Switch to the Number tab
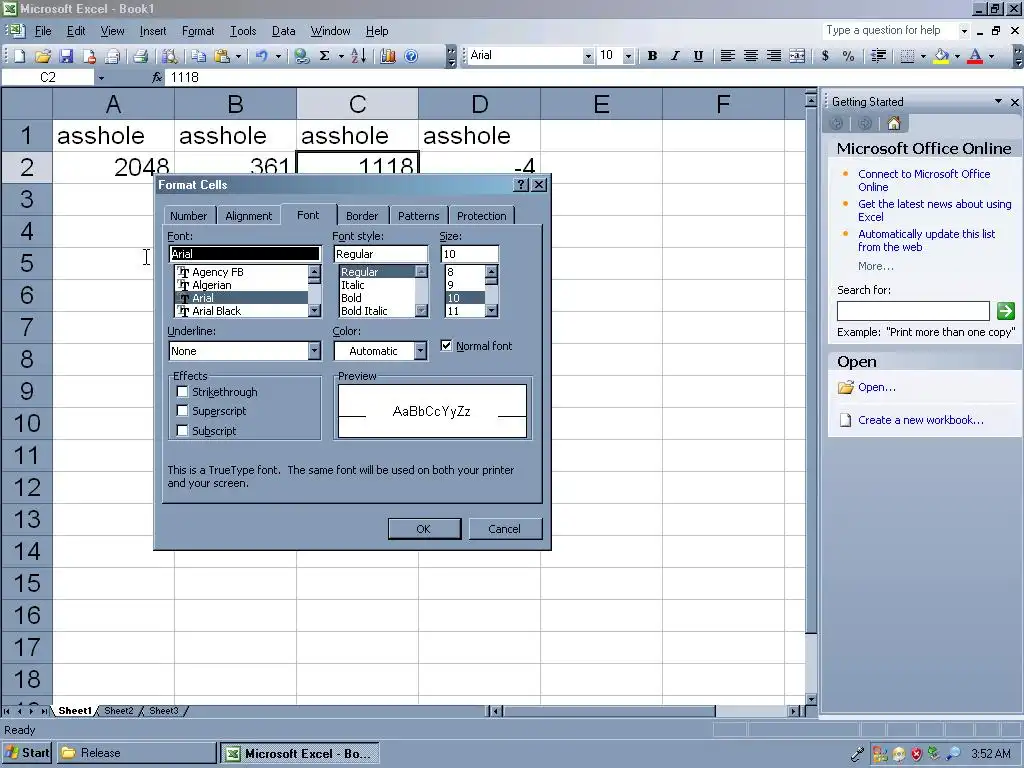The image size is (1024, 768). pyautogui.click(x=188, y=216)
